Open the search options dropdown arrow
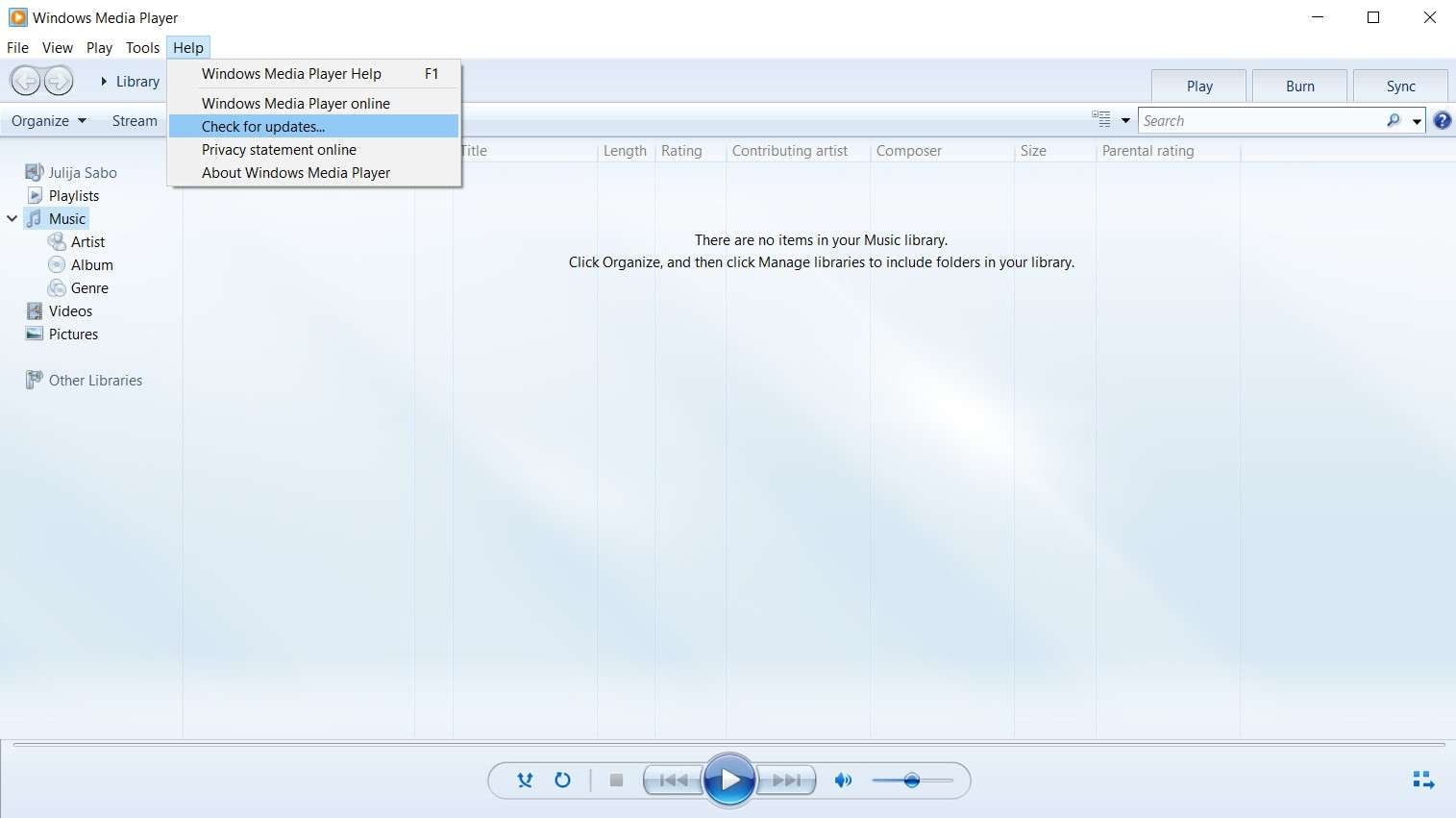This screenshot has height=818, width=1456. click(1417, 121)
